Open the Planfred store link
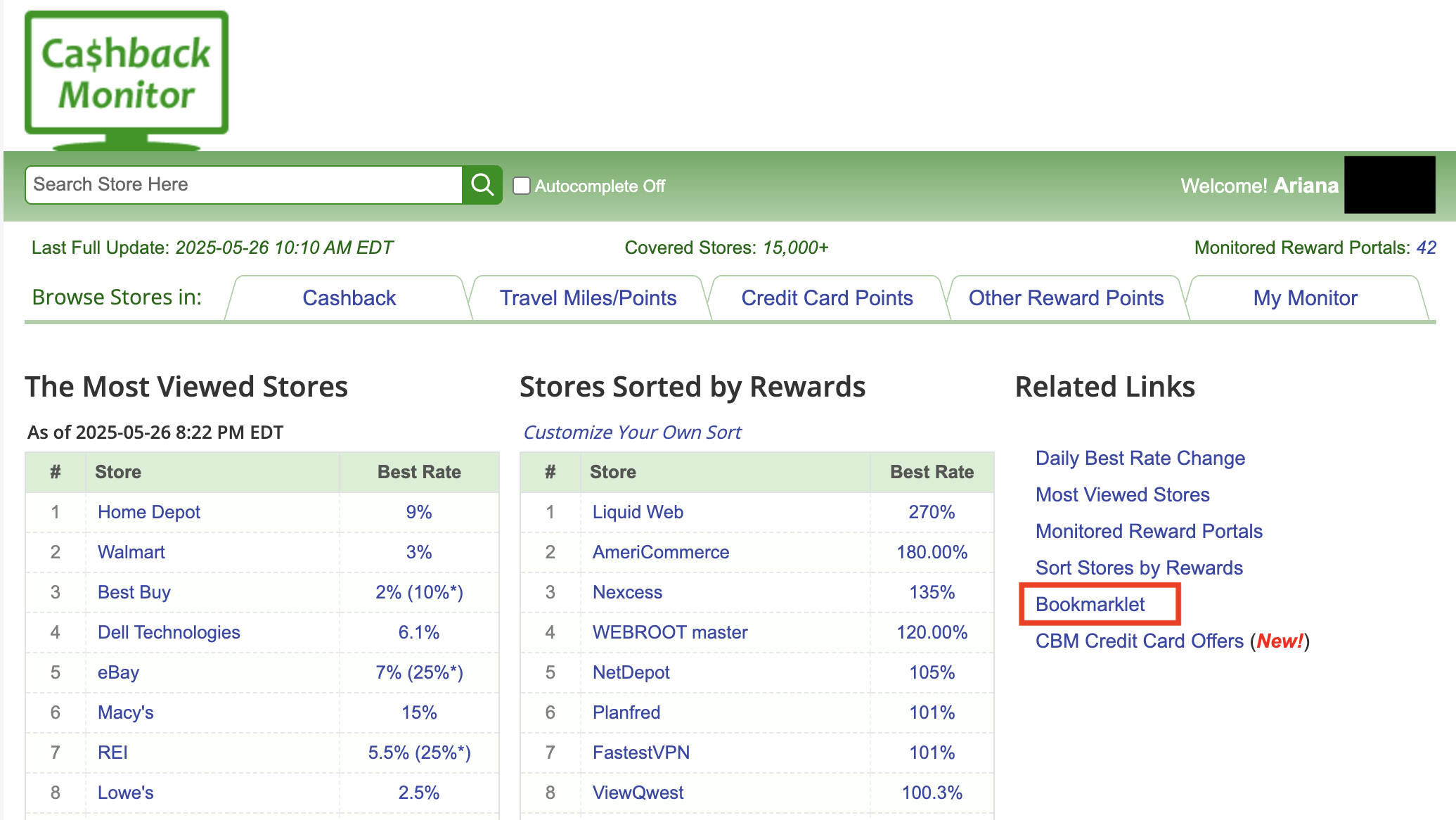 [x=626, y=713]
